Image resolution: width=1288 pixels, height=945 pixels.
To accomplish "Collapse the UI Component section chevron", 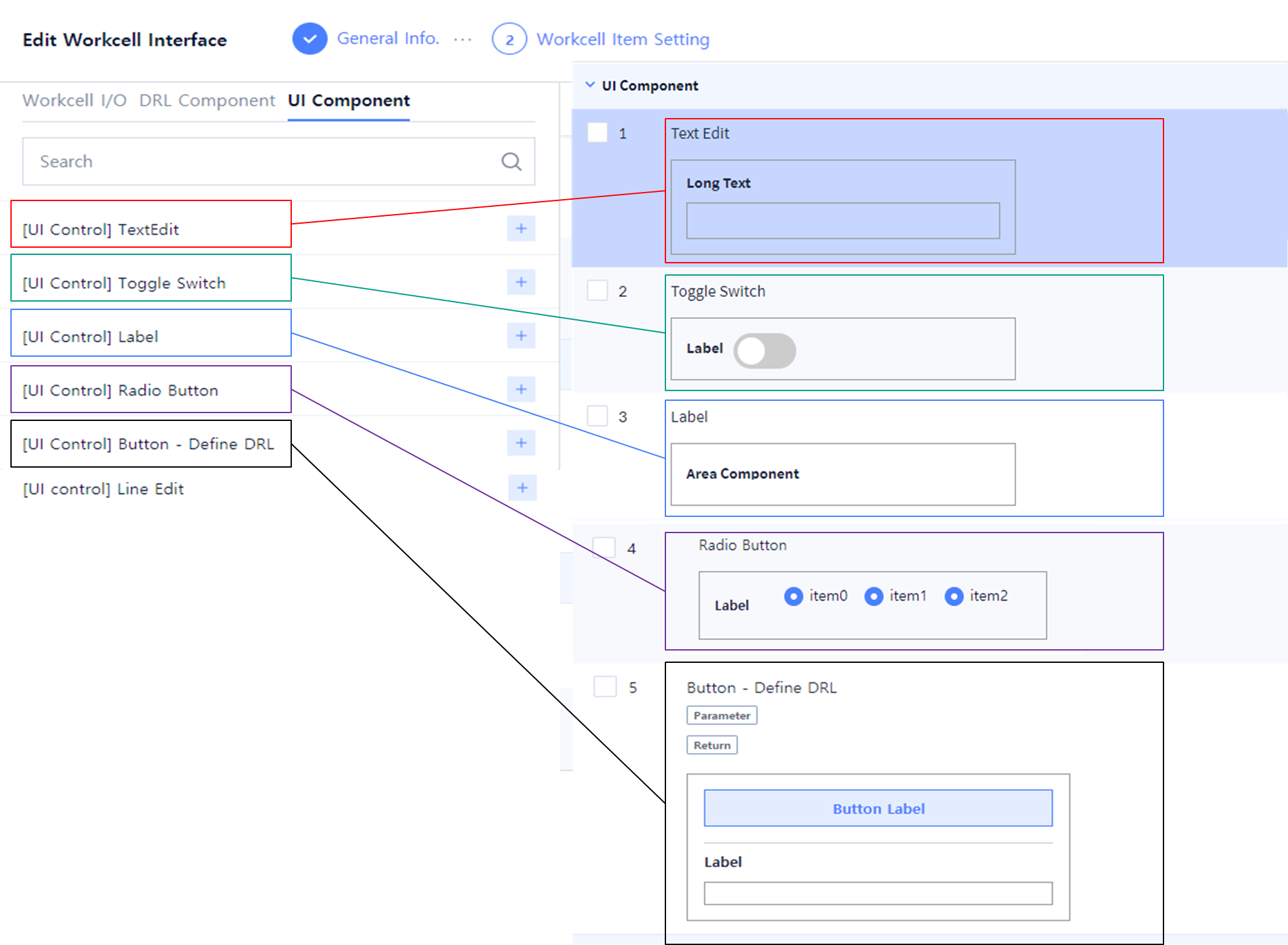I will [x=590, y=85].
